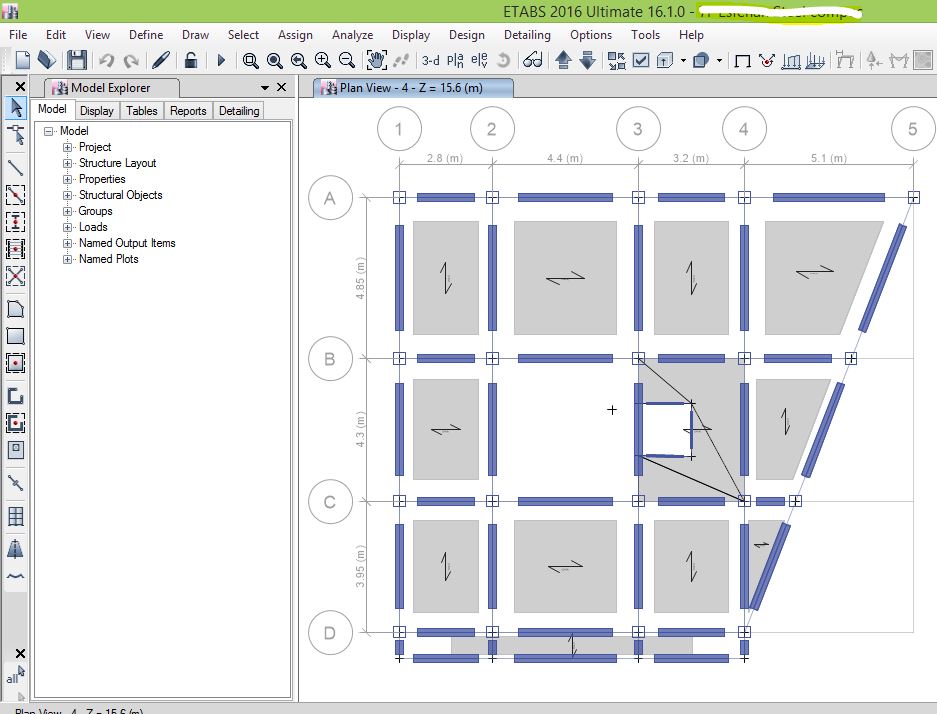Click the extrude view cube icon

(665, 60)
